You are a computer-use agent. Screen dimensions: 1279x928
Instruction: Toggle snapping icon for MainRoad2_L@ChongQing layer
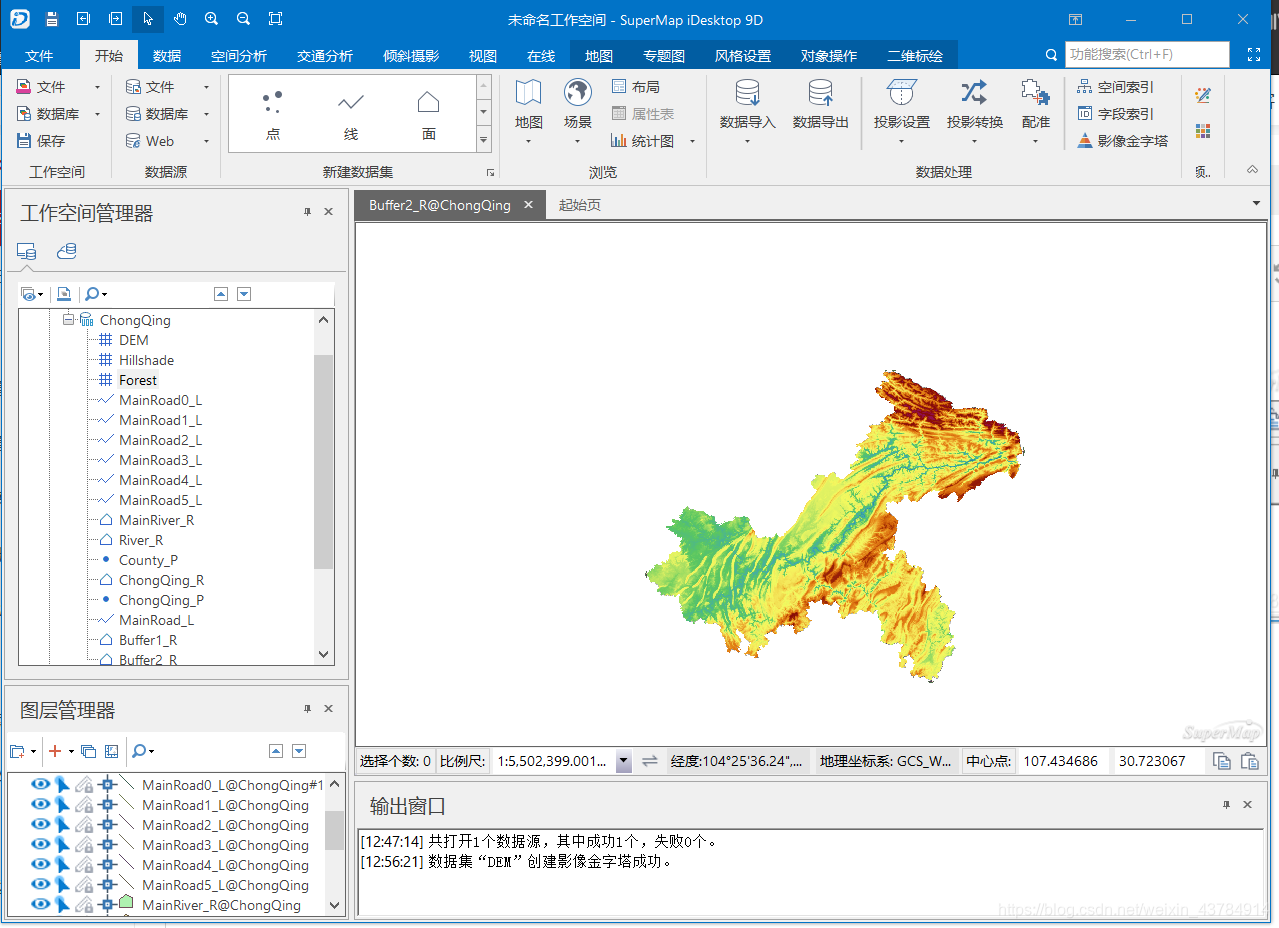pyautogui.click(x=108, y=825)
